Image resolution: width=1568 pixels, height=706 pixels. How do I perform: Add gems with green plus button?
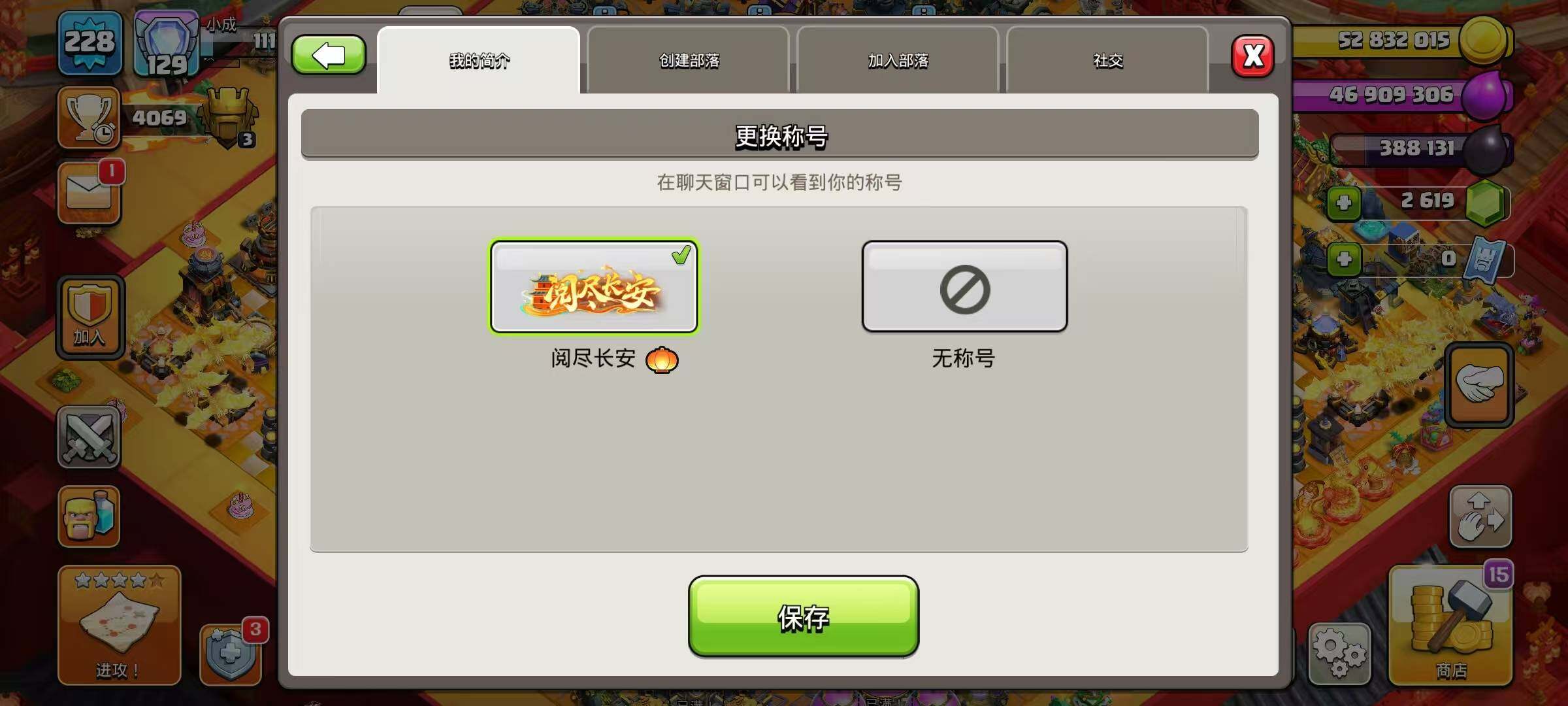pos(1344,203)
